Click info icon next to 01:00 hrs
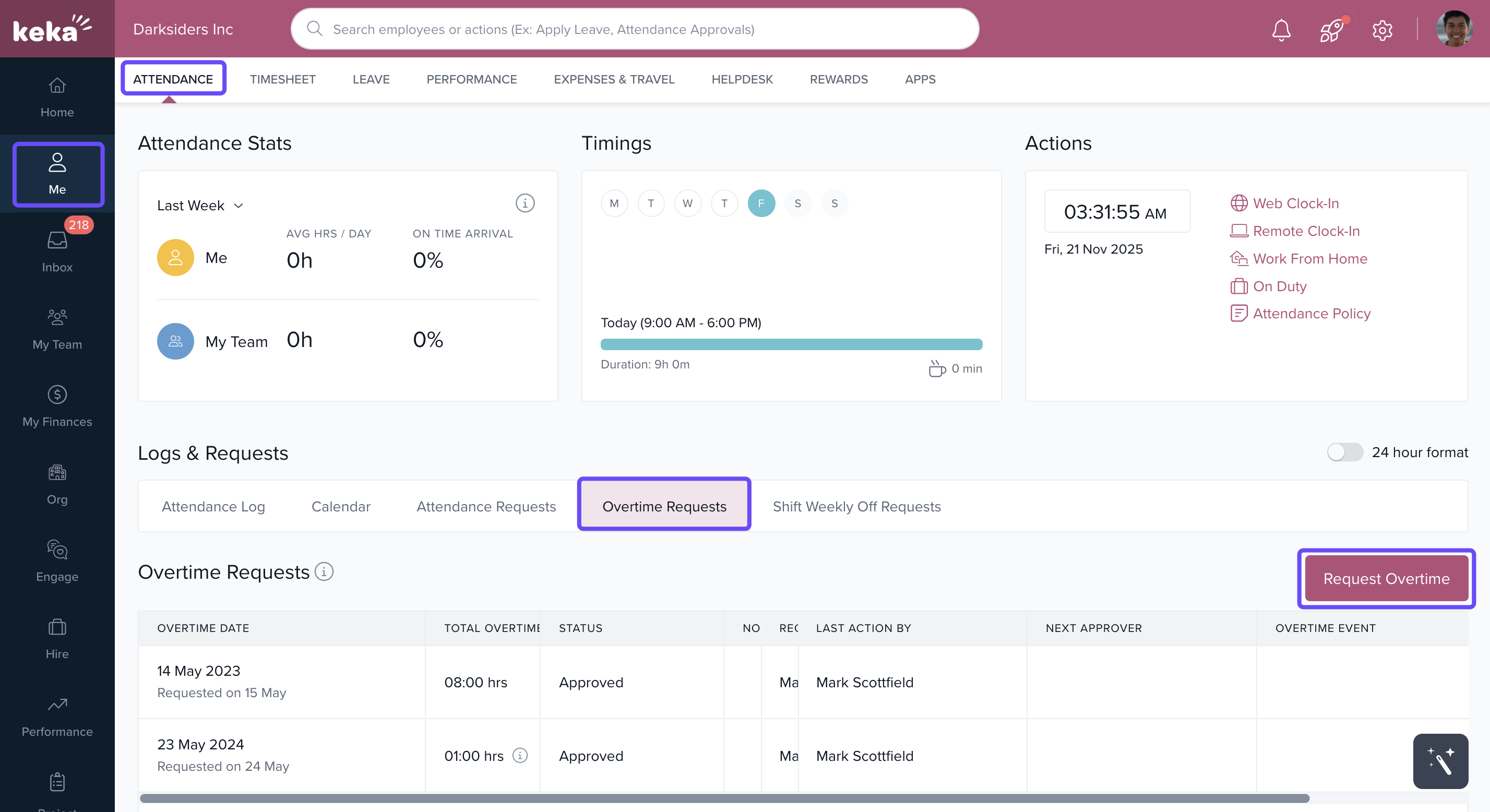 [520, 755]
